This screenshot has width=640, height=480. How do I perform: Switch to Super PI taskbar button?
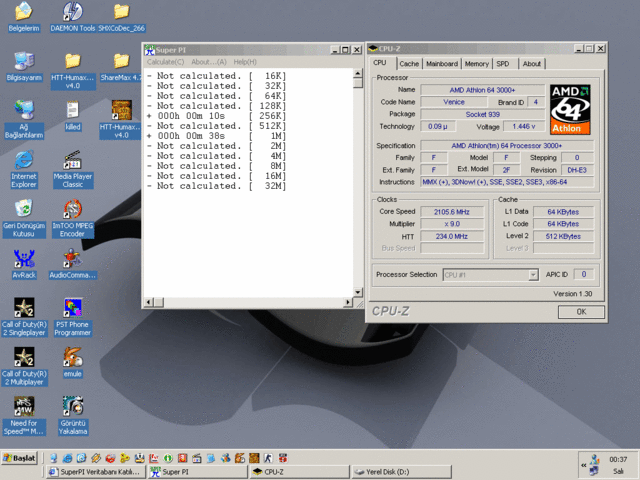pyautogui.click(x=198, y=472)
